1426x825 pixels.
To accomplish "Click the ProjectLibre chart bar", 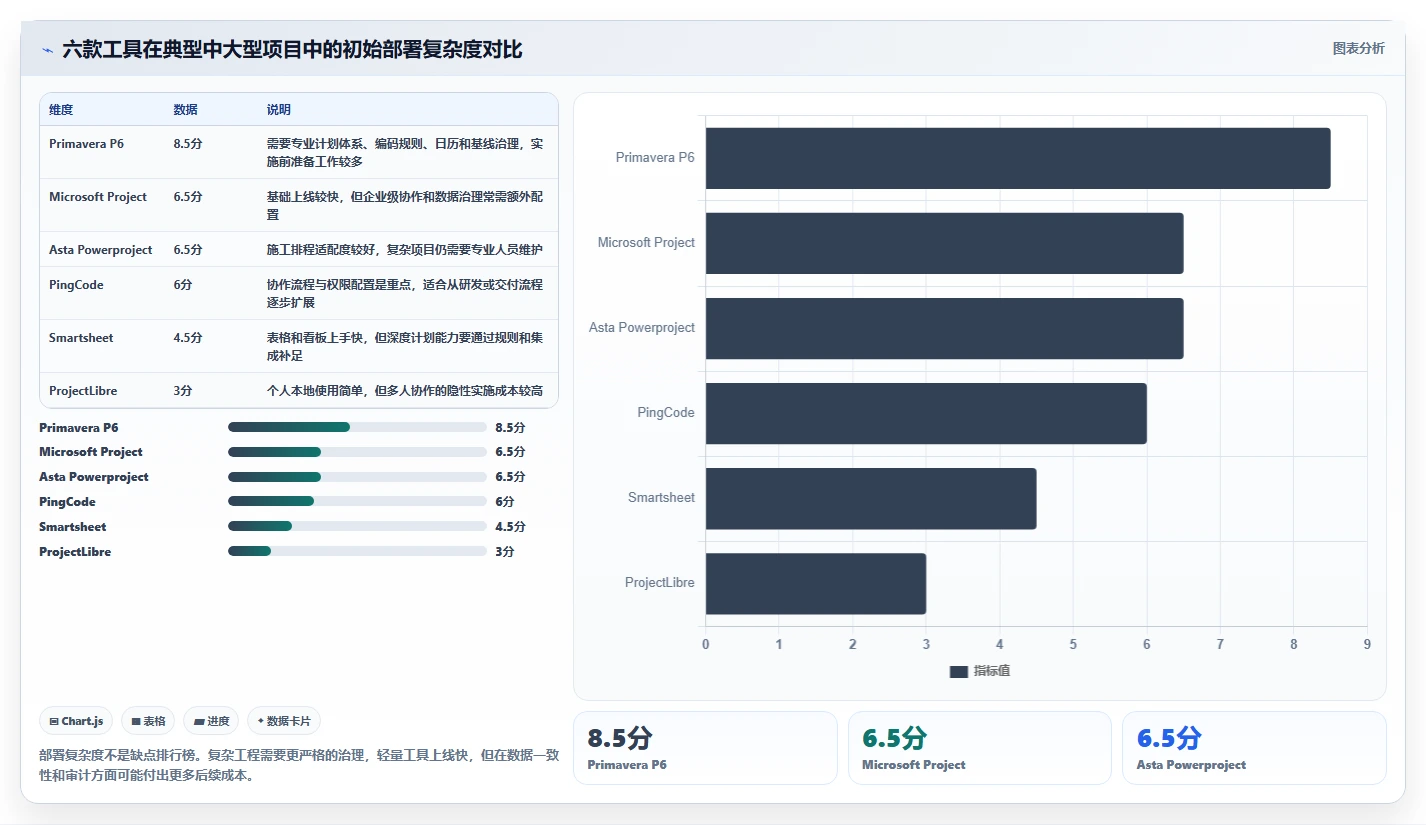I will 816,583.
